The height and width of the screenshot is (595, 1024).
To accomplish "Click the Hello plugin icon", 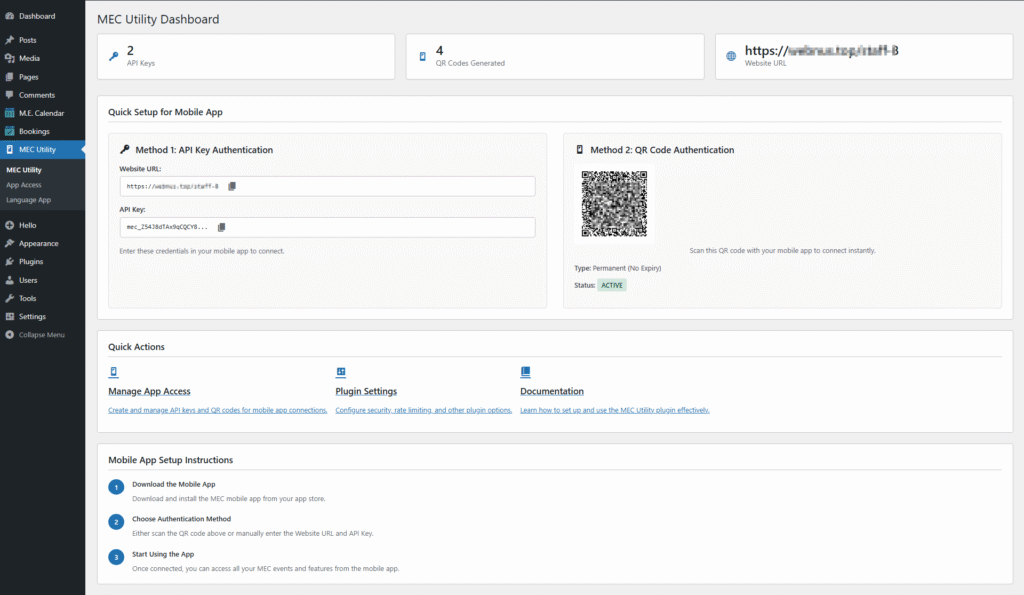I will [x=10, y=225].
